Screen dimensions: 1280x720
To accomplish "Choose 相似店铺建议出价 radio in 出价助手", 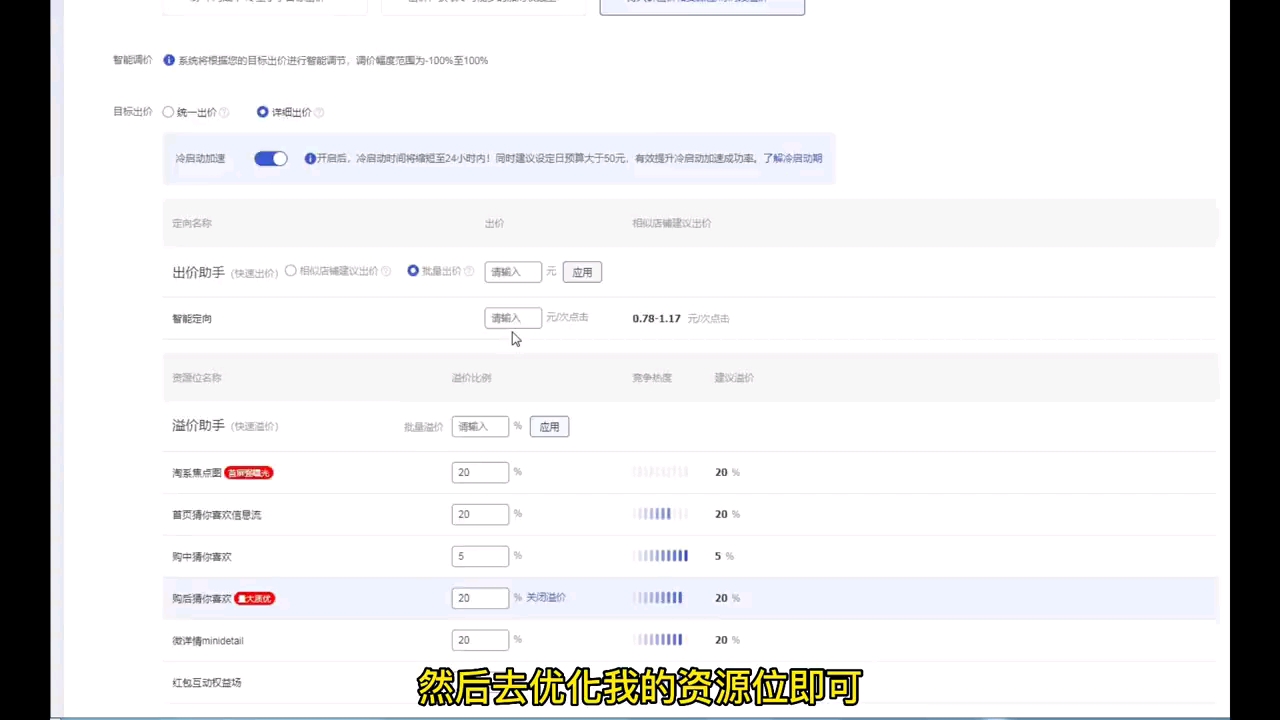I will pyautogui.click(x=291, y=271).
